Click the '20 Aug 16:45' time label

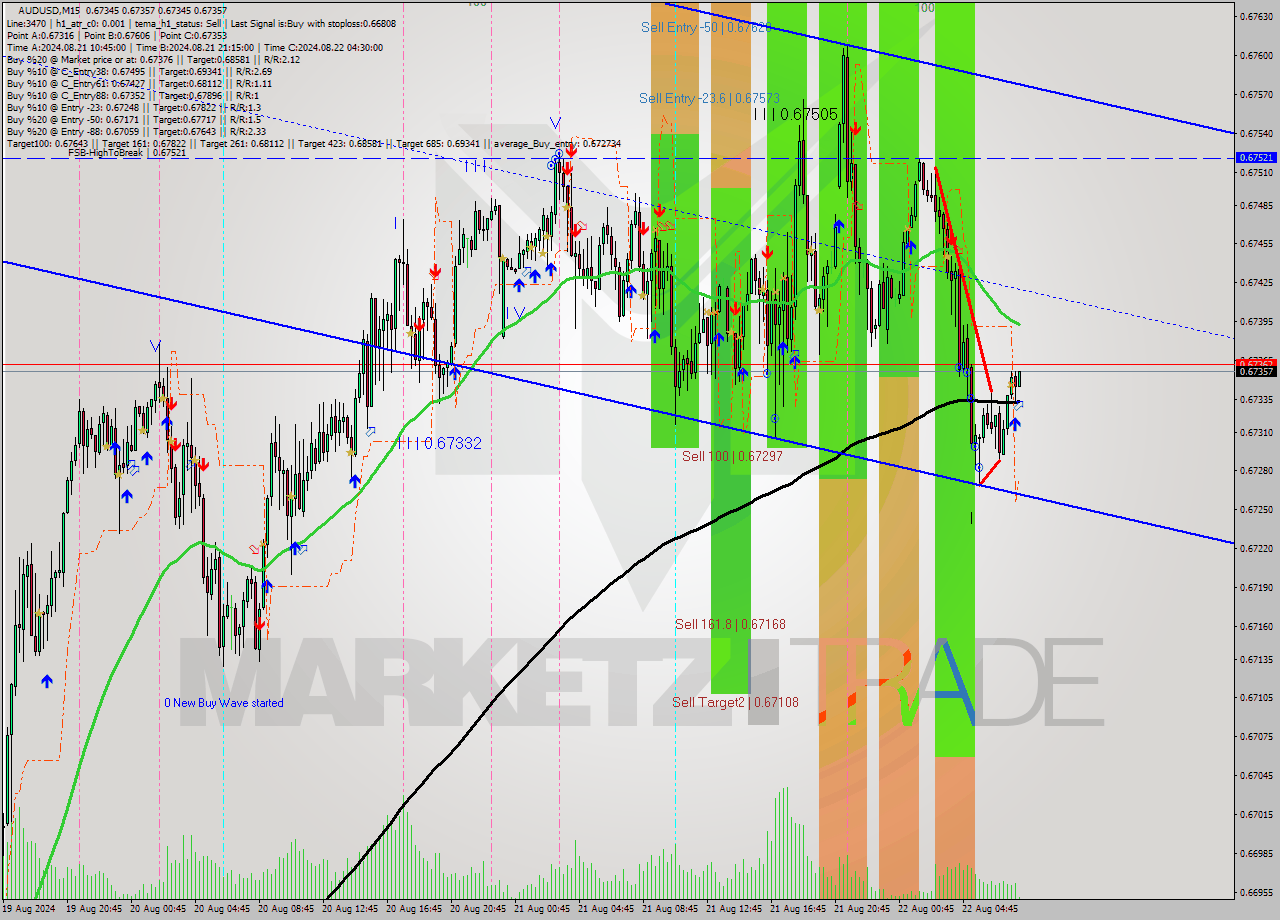coord(415,910)
